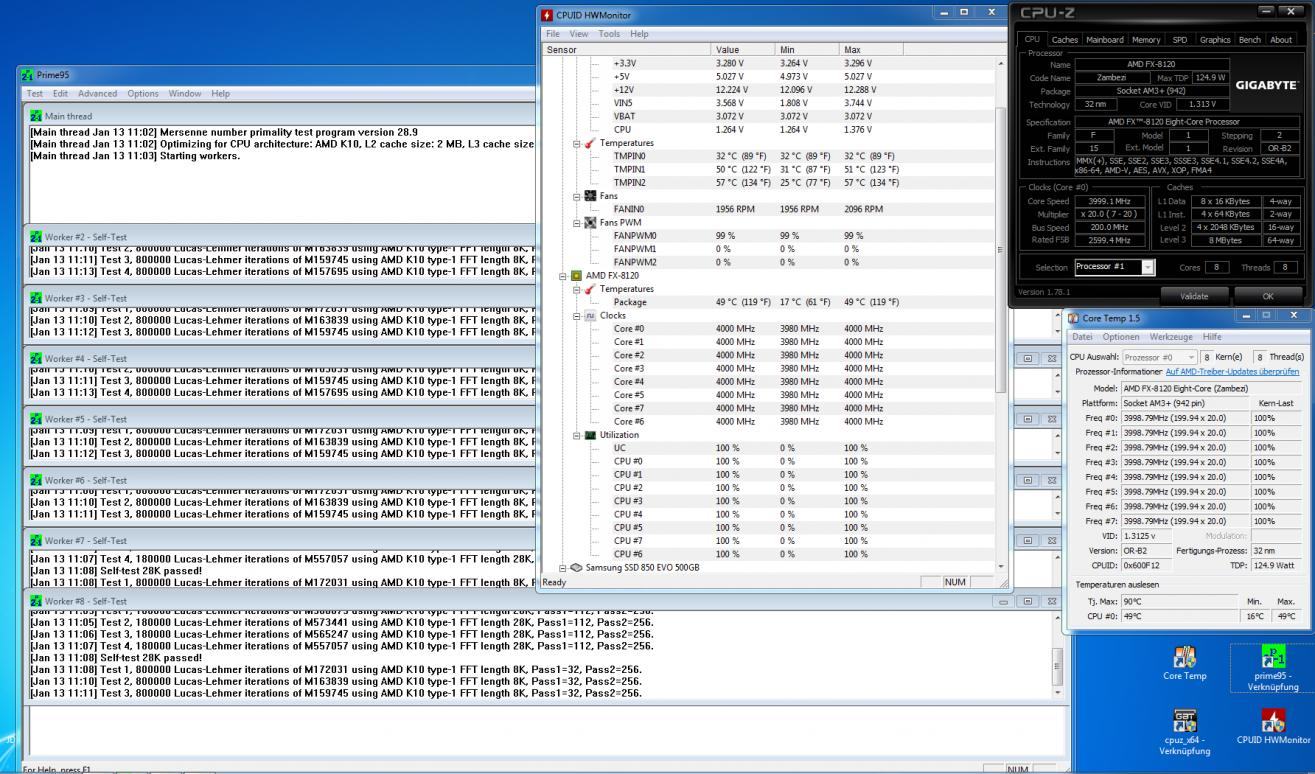1315x774 pixels.
Task: Click the Fans node fan icon
Action: pyautogui.click(x=588, y=196)
